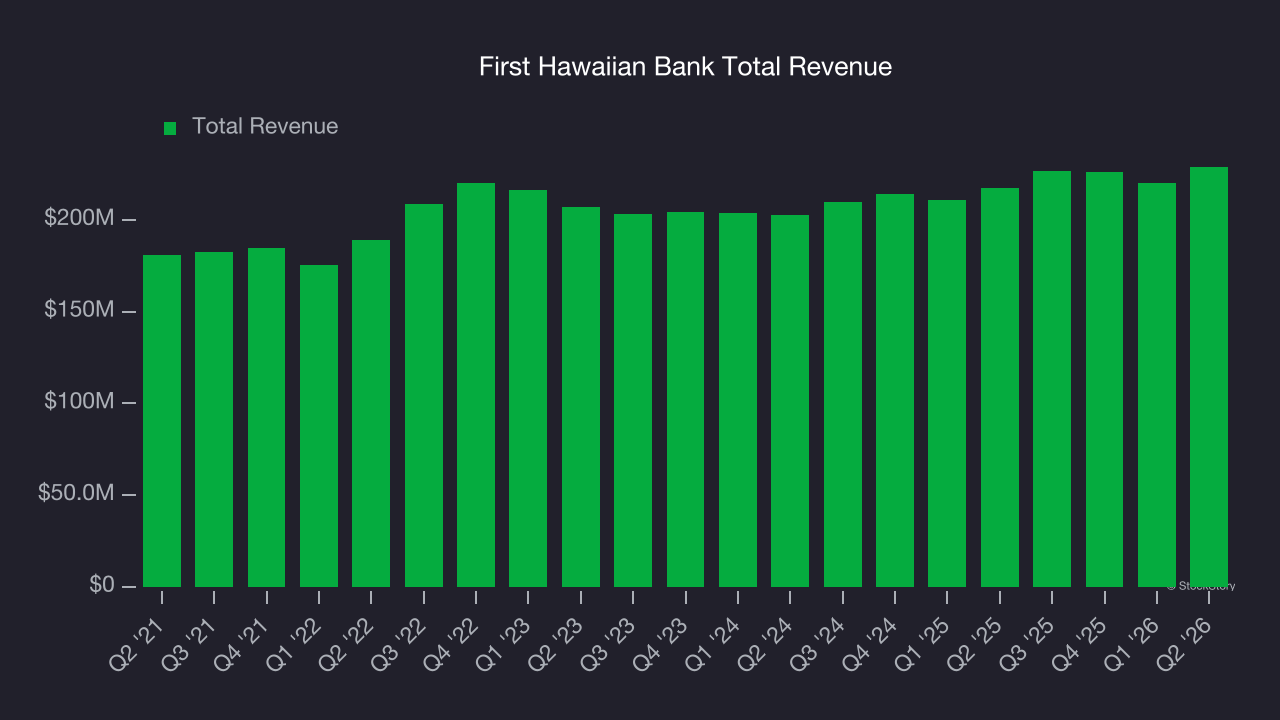This screenshot has width=1280, height=720.
Task: Select the Q4 '25 revenue bar
Action: (x=1105, y=379)
